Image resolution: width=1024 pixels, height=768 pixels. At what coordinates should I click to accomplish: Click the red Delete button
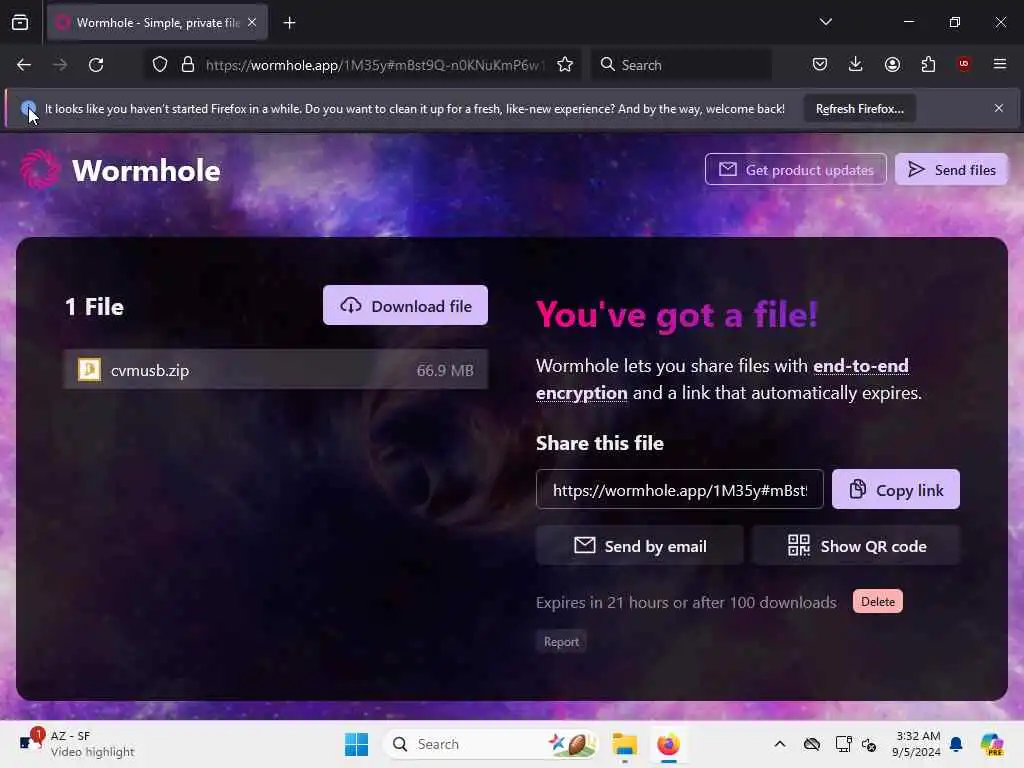[x=877, y=601]
